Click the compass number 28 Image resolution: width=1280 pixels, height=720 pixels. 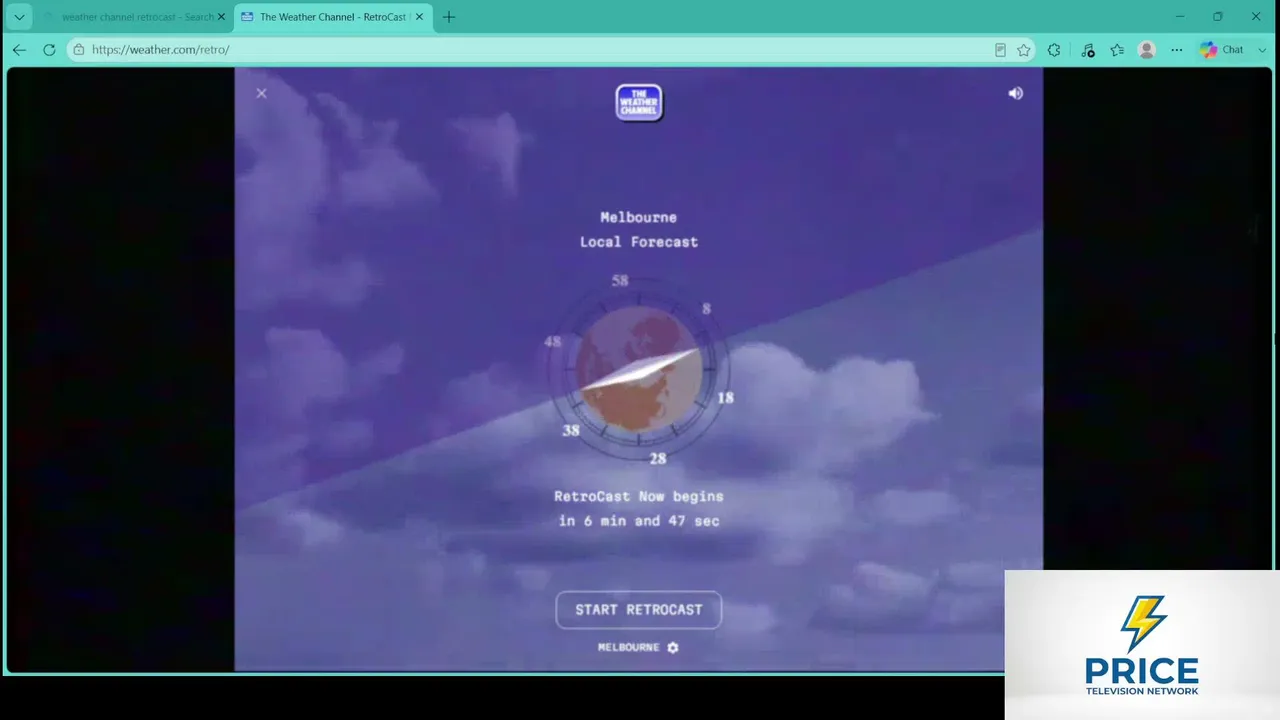pos(658,459)
